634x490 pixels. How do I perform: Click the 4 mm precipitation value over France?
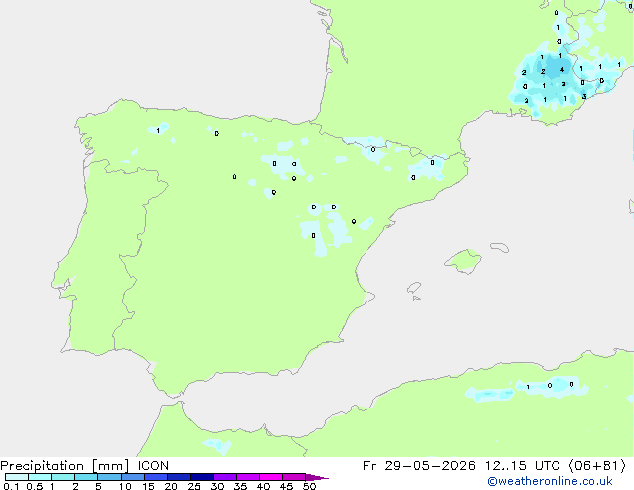[562, 70]
